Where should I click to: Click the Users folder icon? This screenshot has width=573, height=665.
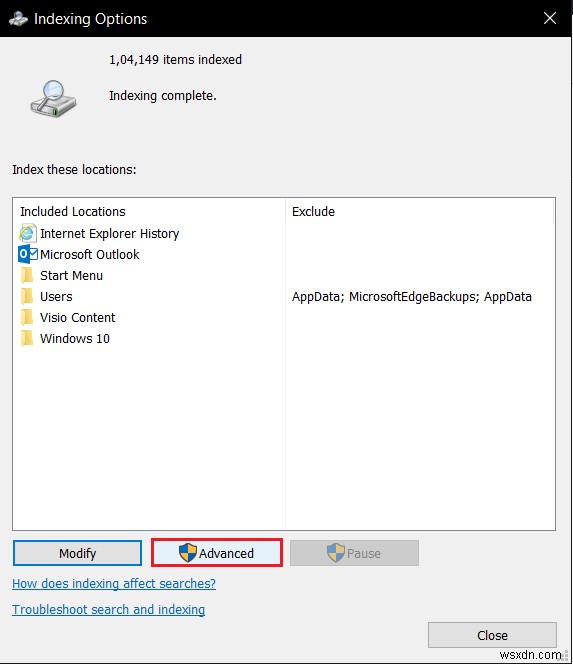pos(27,296)
